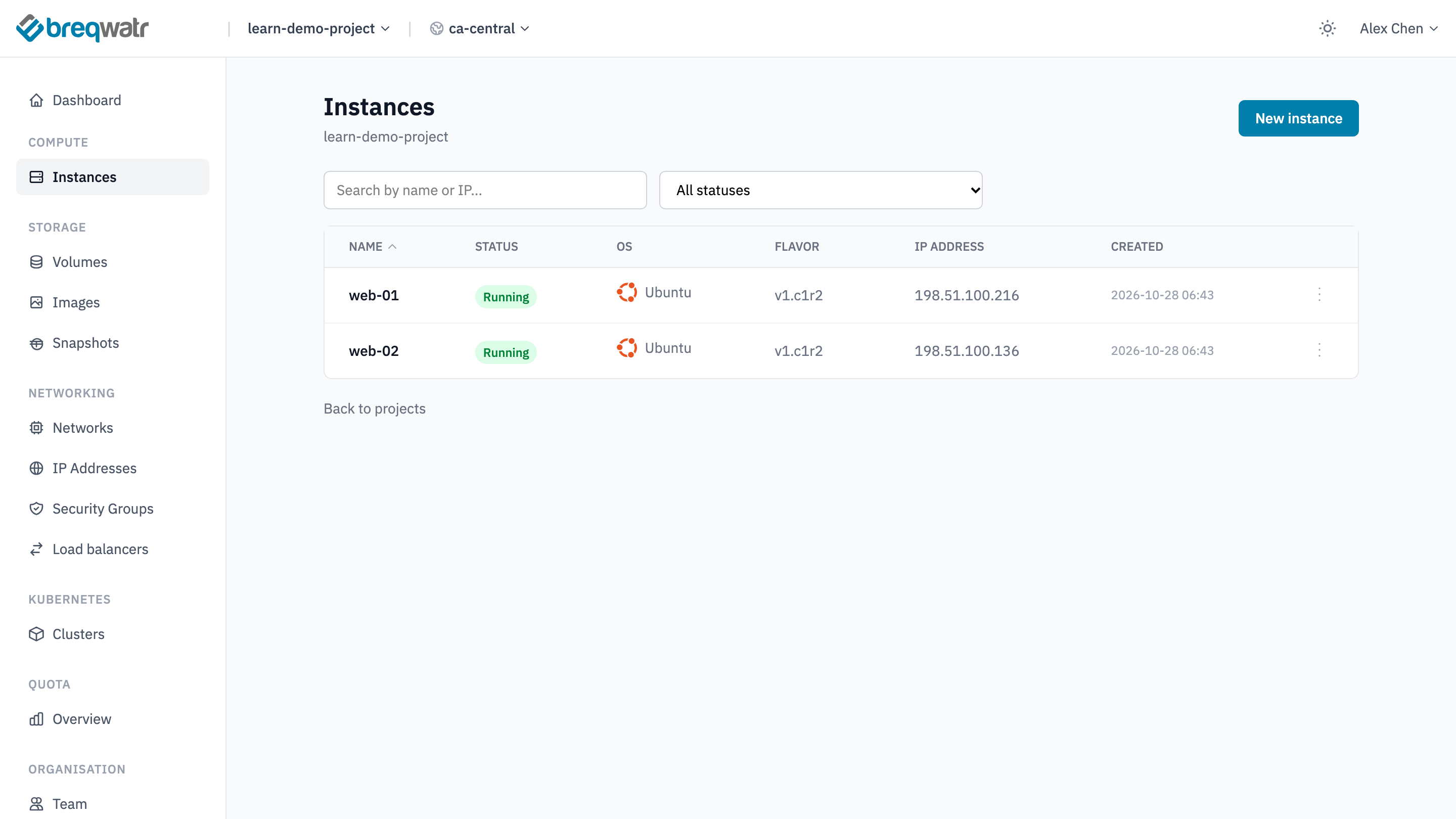Screen dimensions: 1456x819
Task: Click IP address 198.51.100.136
Action: [967, 350]
